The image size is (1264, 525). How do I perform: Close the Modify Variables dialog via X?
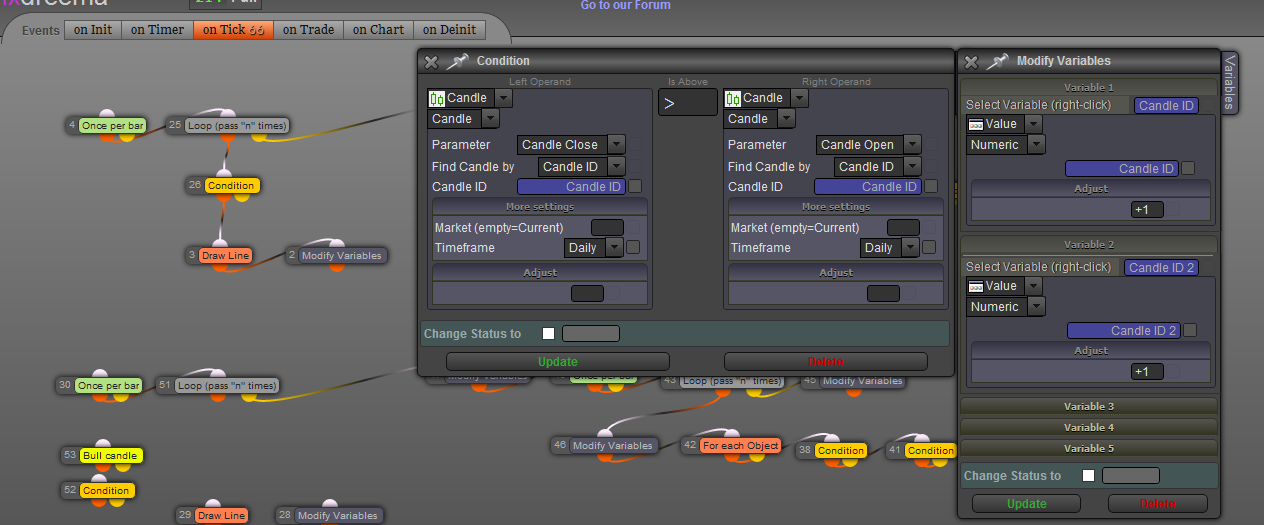pos(970,62)
